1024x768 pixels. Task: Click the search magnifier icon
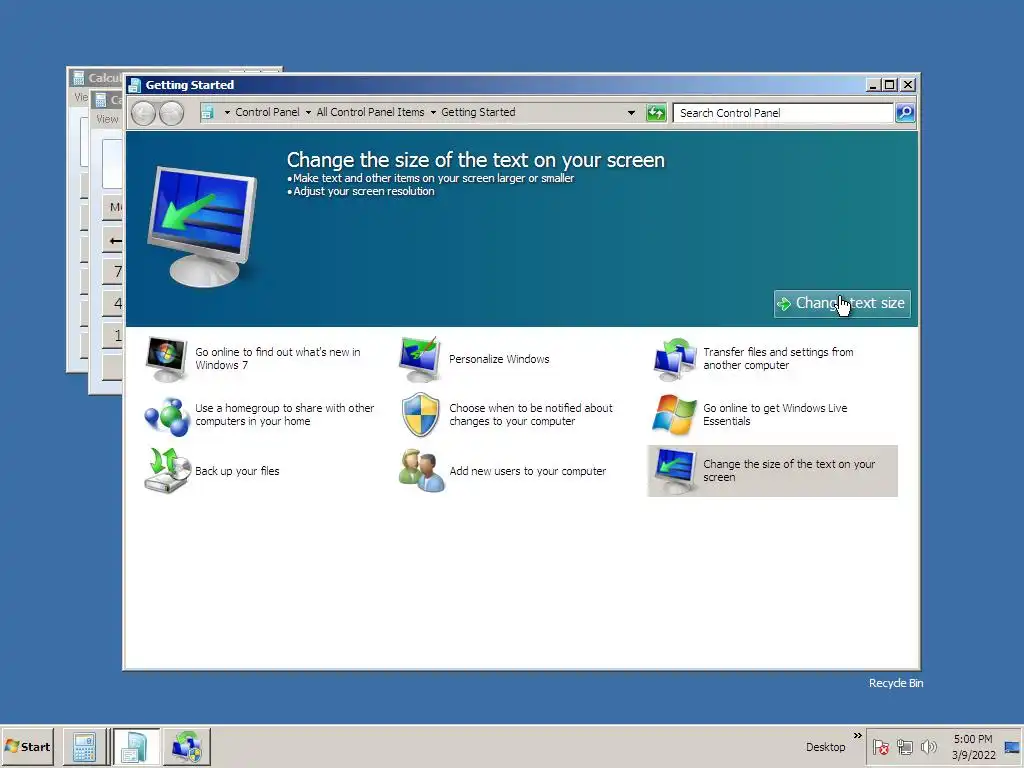click(x=904, y=113)
